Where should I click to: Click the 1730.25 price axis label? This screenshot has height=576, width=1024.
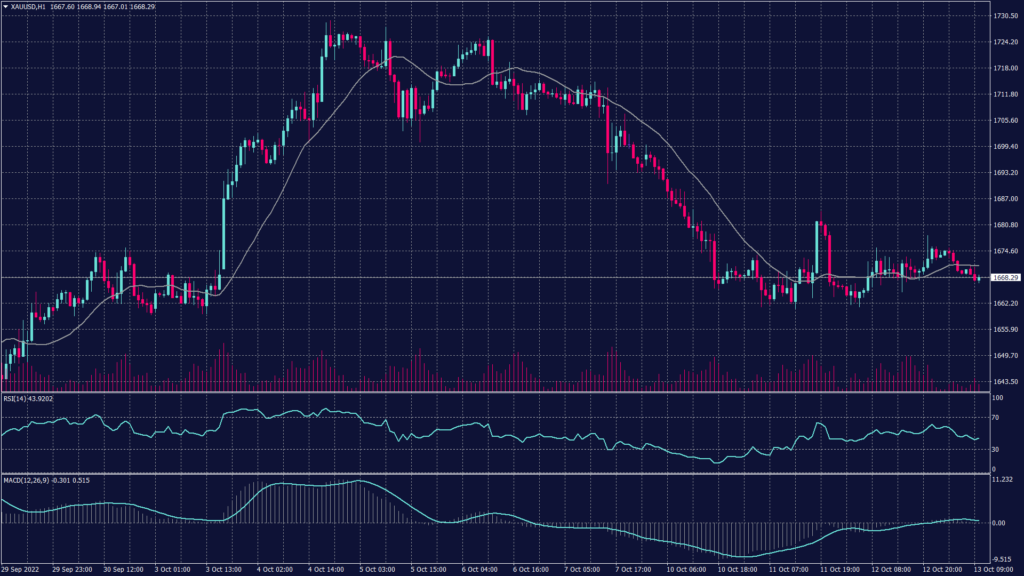click(x=1005, y=16)
